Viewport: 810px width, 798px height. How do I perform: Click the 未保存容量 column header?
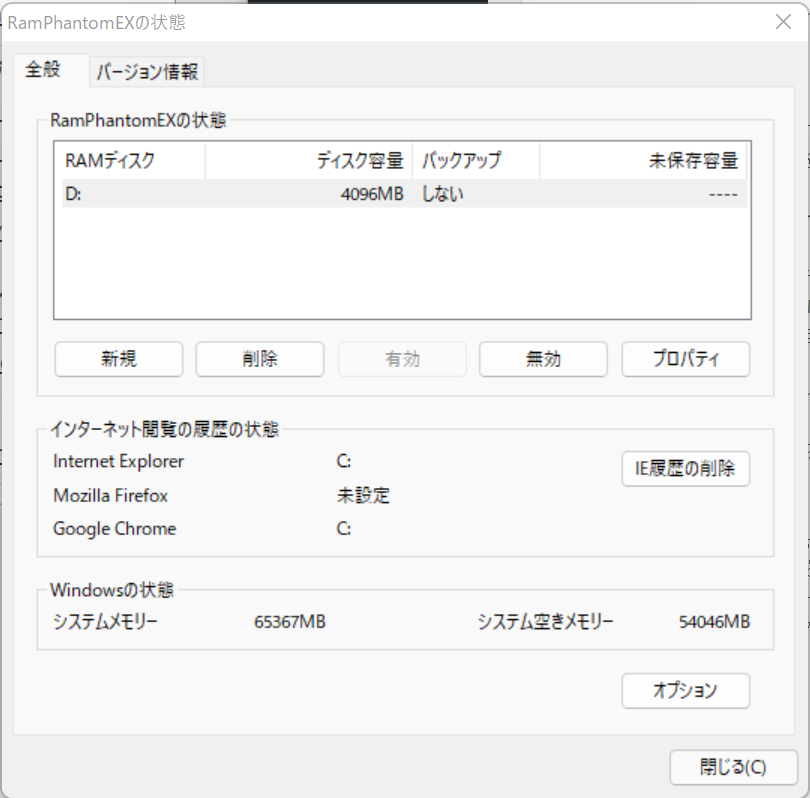(x=643, y=161)
